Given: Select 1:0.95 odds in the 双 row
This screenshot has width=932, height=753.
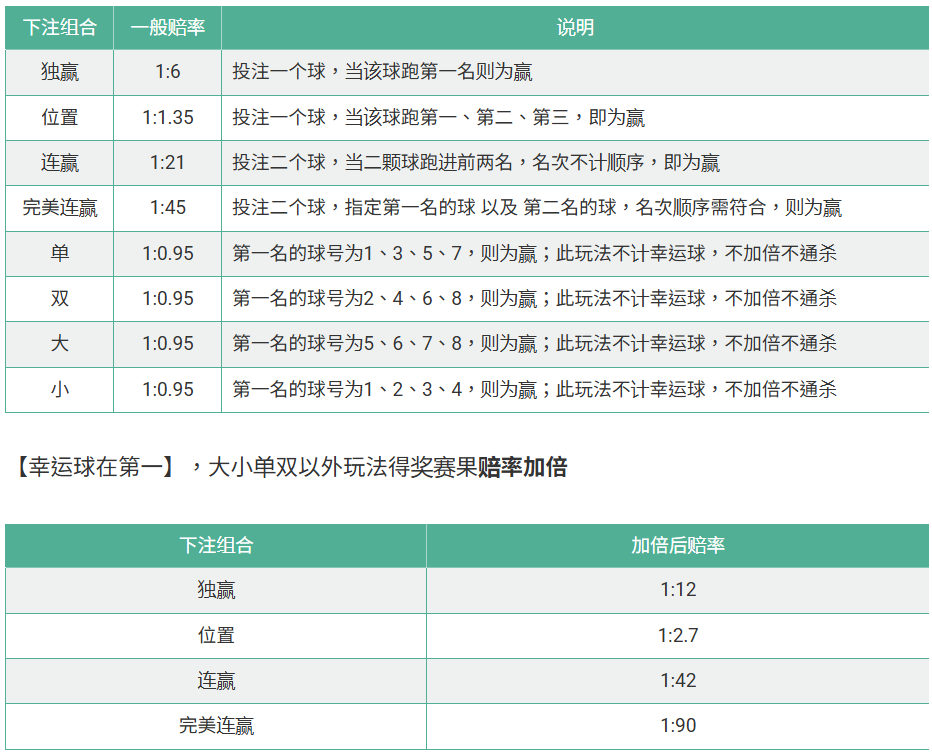Looking at the screenshot, I should (x=168, y=298).
